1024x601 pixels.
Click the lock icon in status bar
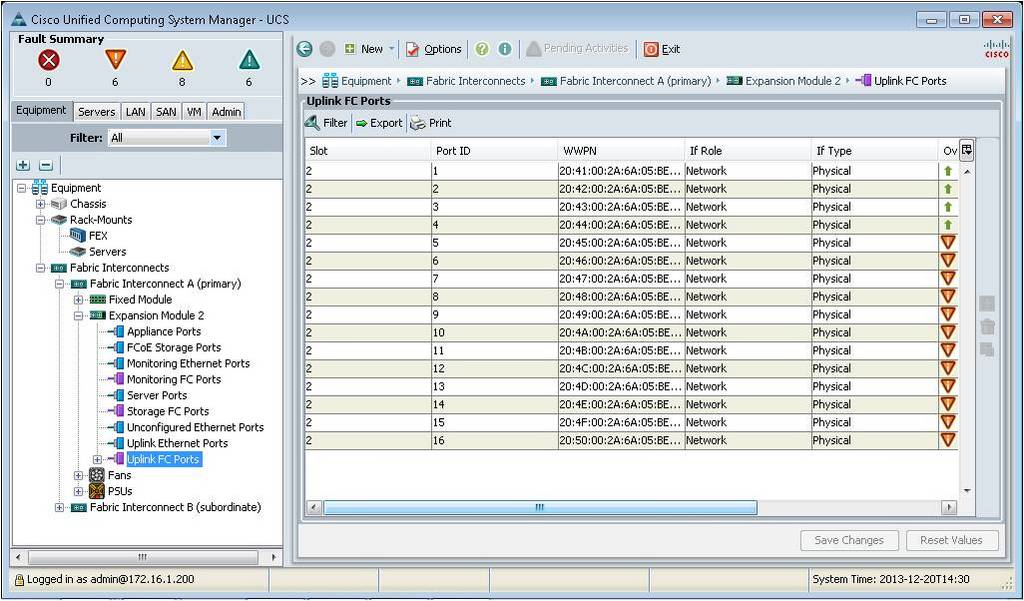point(19,579)
